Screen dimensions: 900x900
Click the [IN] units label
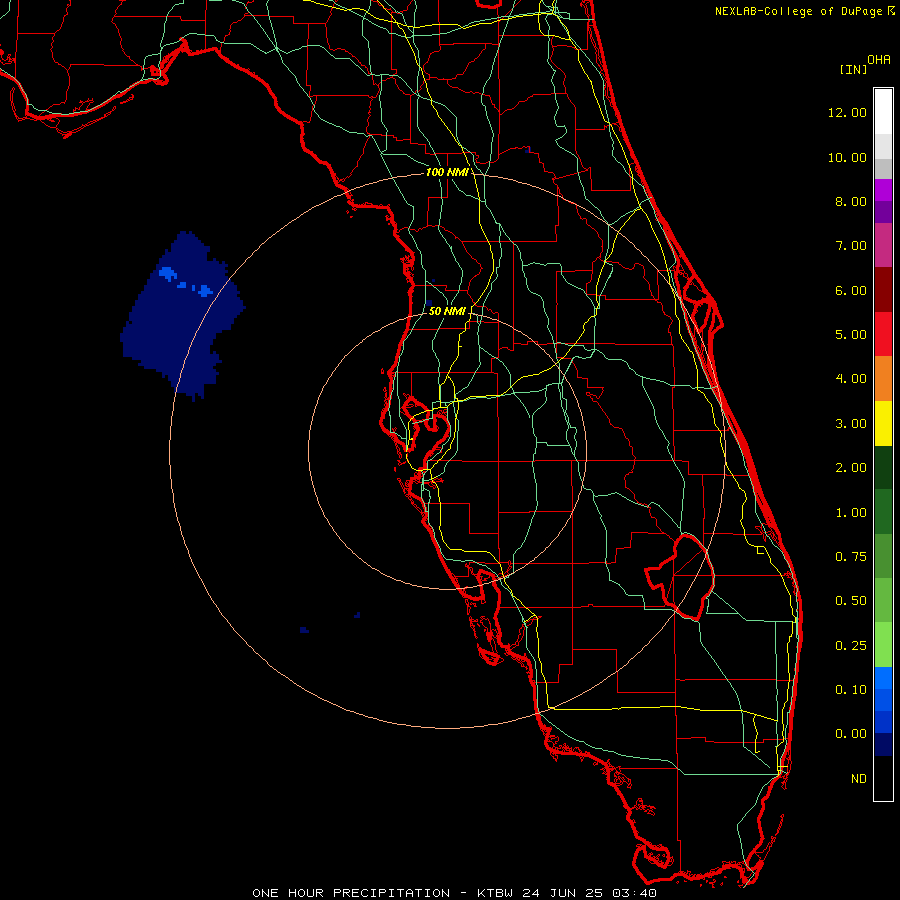[x=853, y=69]
